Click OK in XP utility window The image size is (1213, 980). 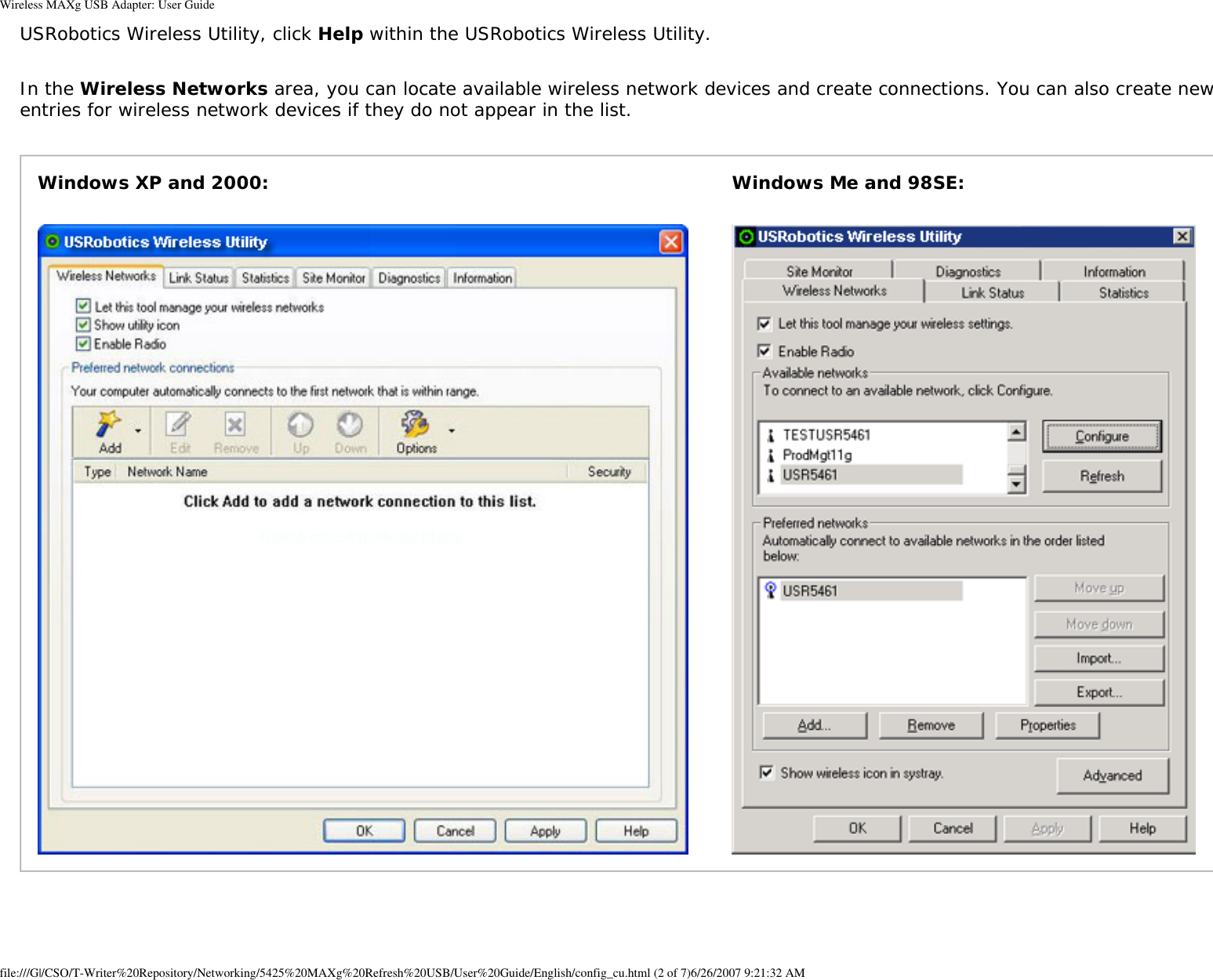(365, 830)
